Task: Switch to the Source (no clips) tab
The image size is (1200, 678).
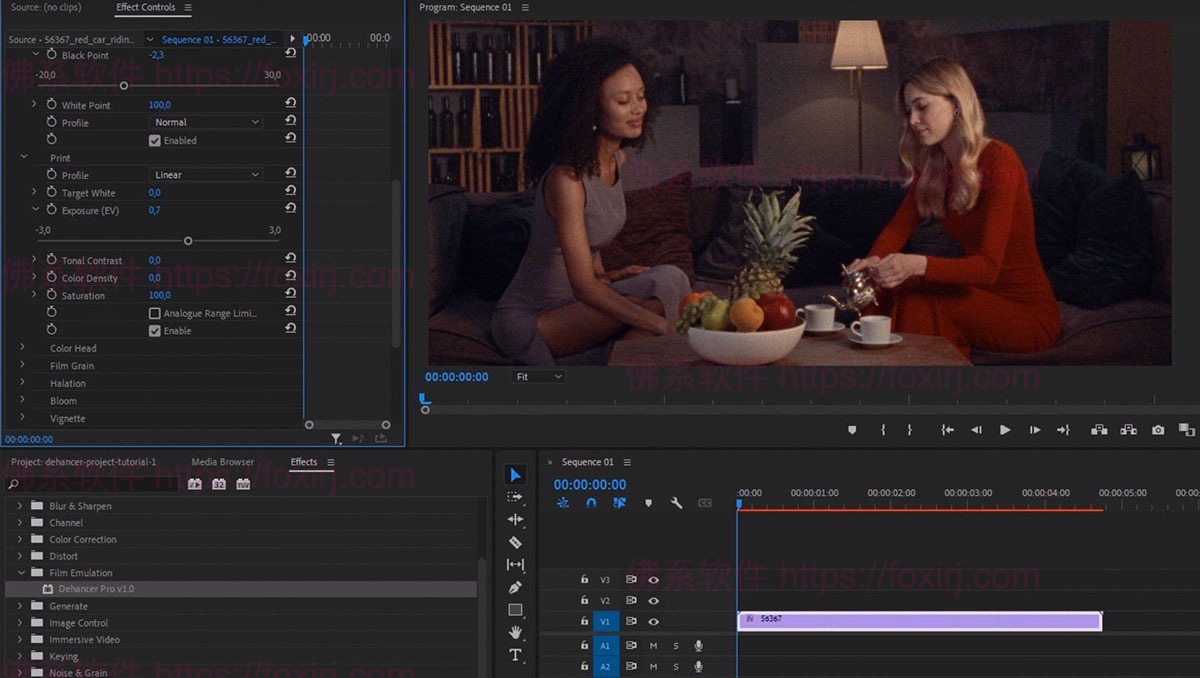Action: tap(46, 8)
